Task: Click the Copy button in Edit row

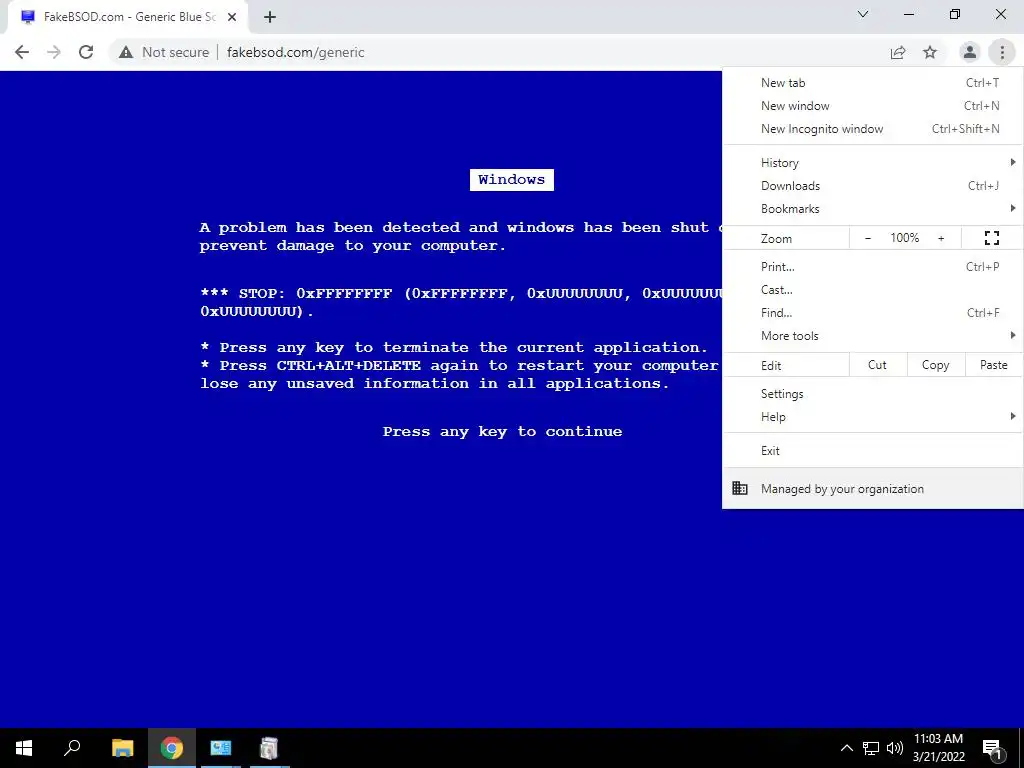Action: click(935, 365)
